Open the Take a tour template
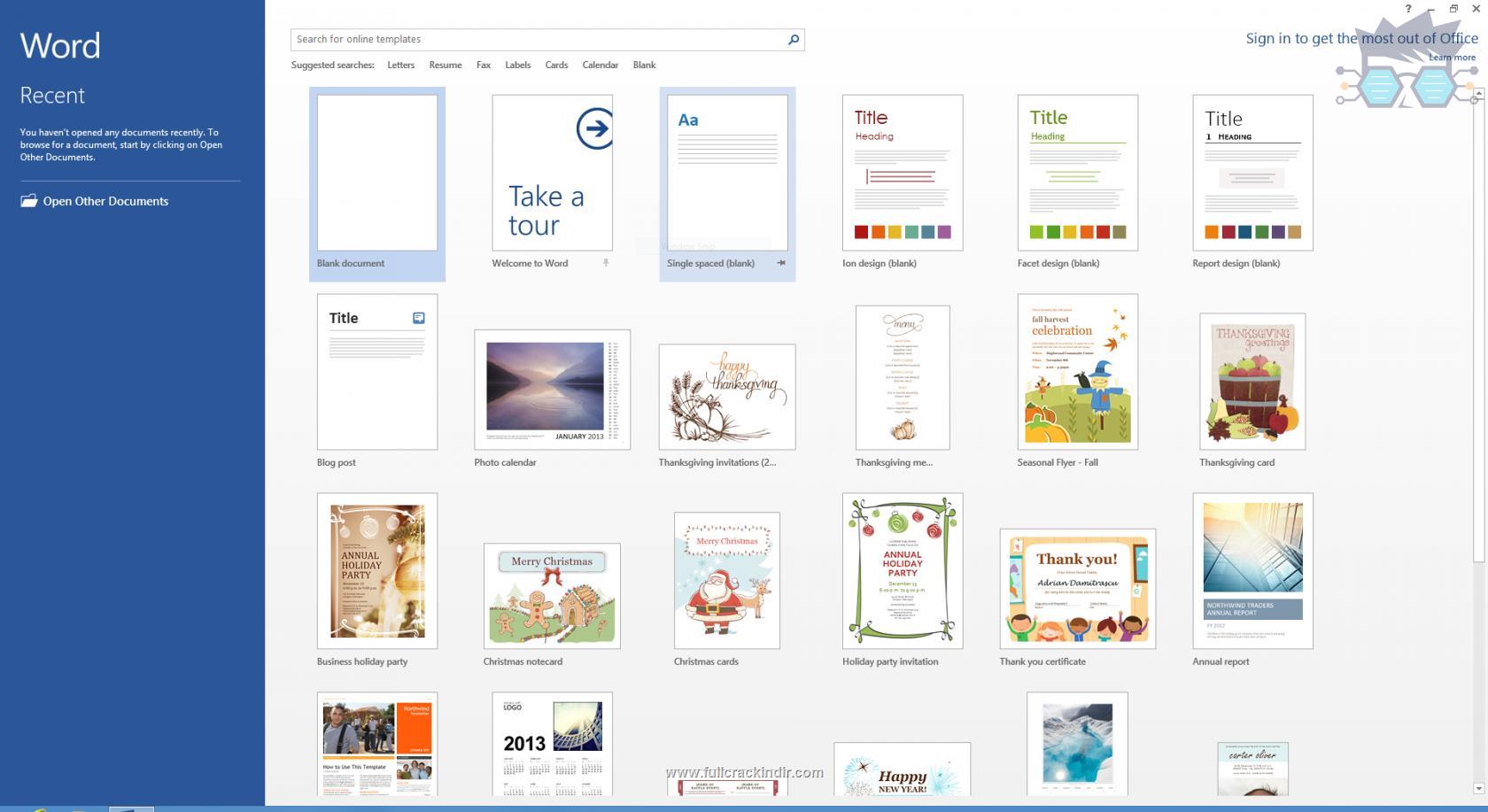Screen dimensions: 1488x812 coord(552,173)
